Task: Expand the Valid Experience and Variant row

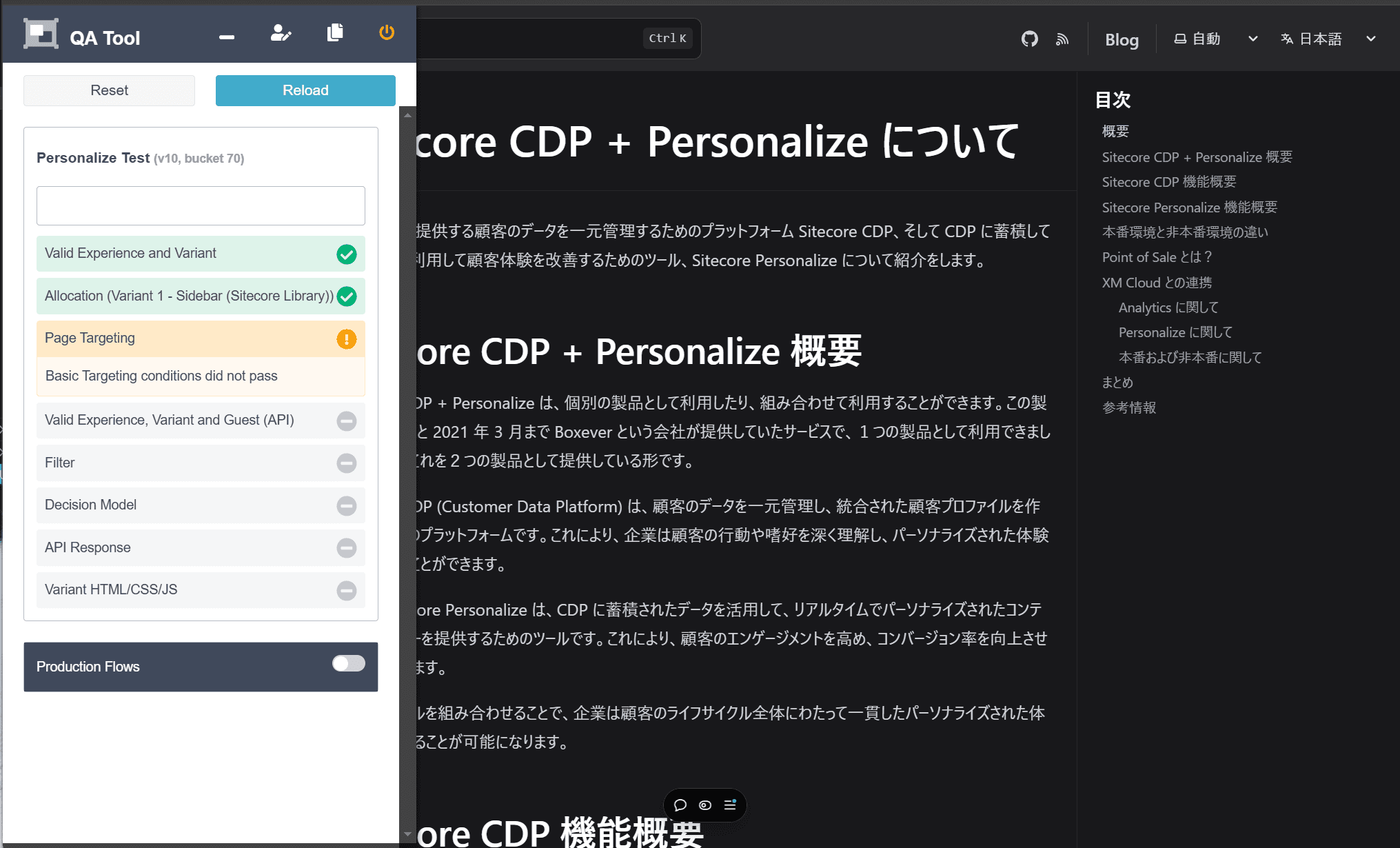Action: (x=200, y=254)
